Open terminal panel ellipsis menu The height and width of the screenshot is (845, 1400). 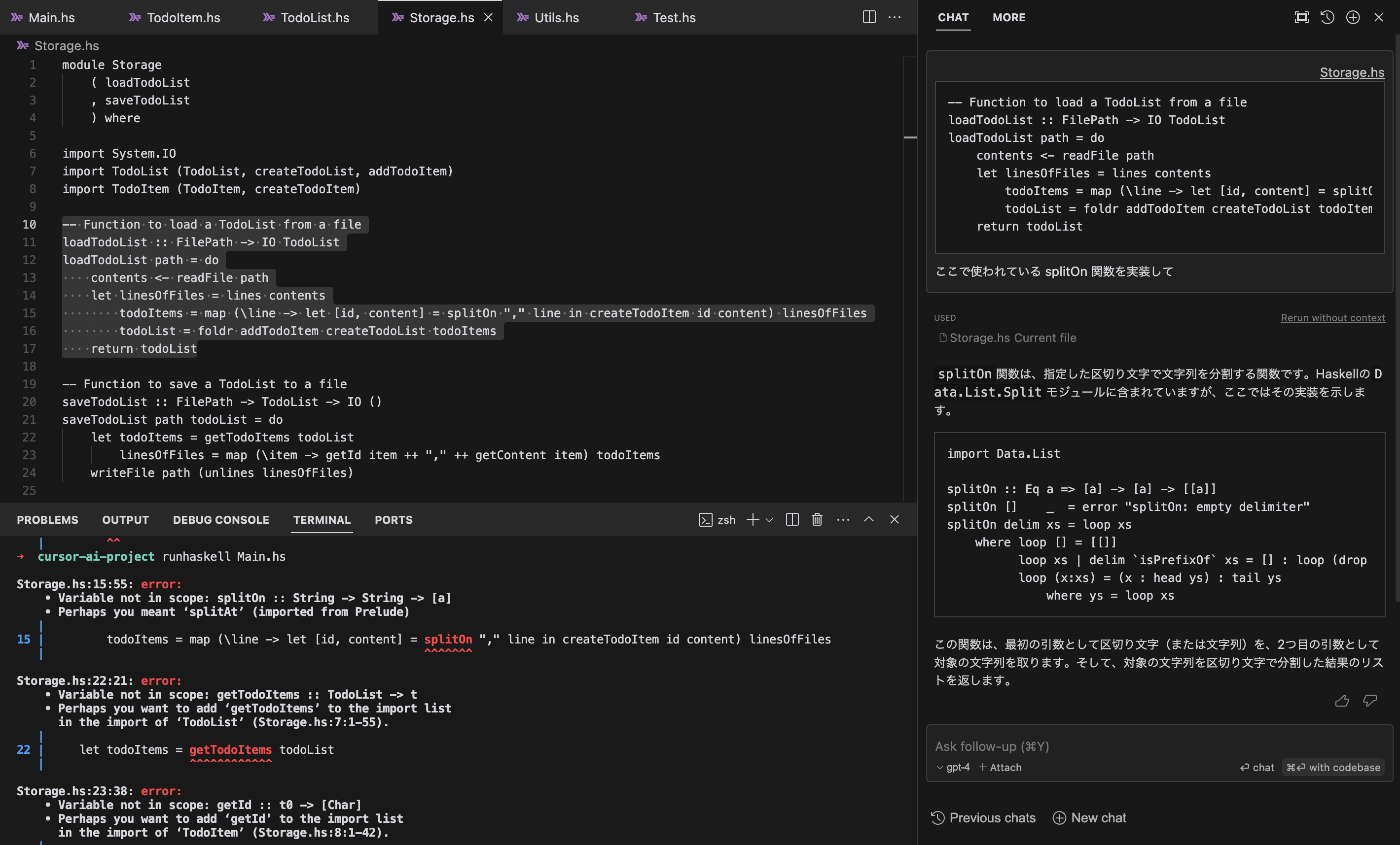[843, 520]
